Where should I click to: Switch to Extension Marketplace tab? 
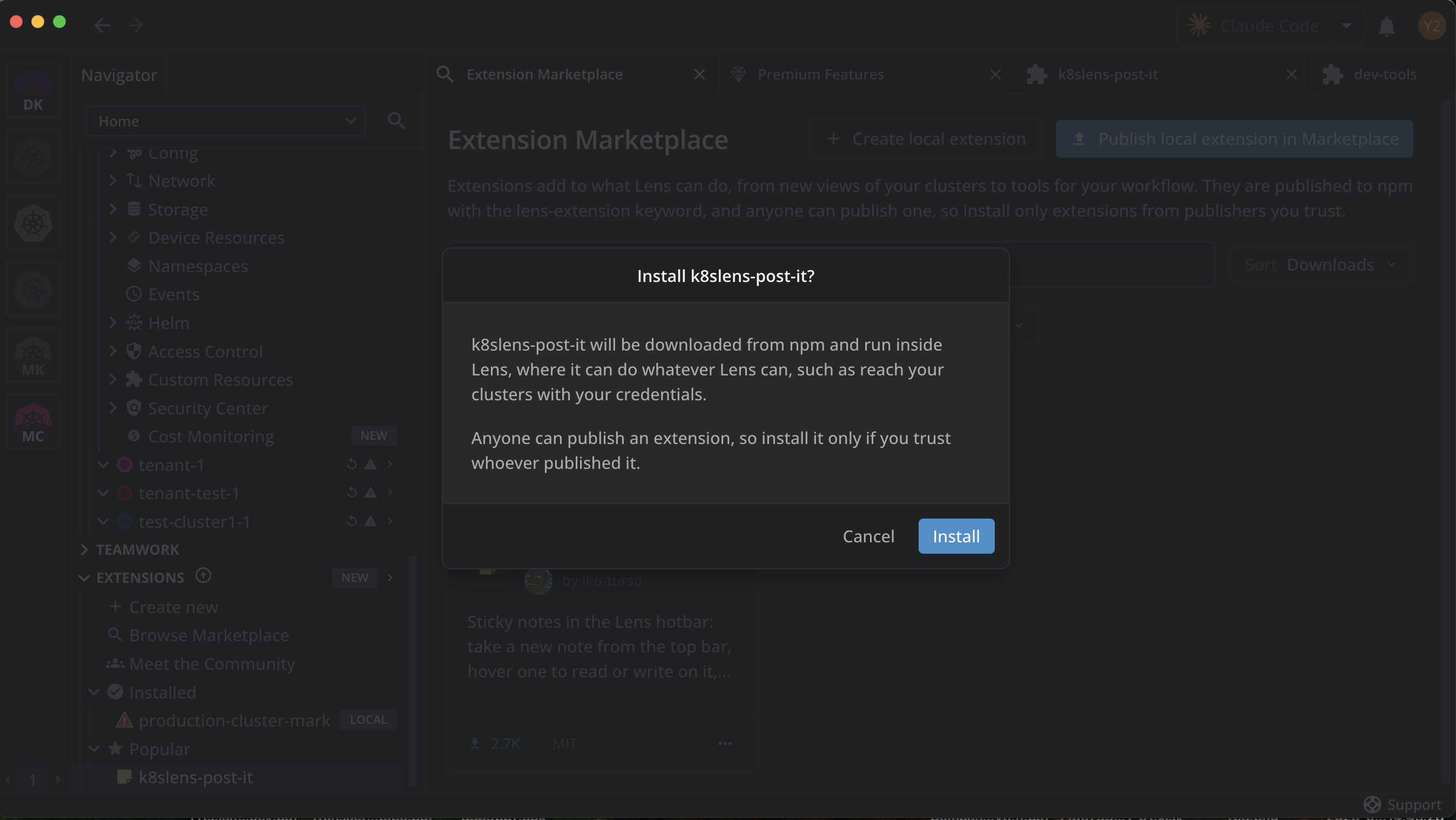[x=544, y=74]
